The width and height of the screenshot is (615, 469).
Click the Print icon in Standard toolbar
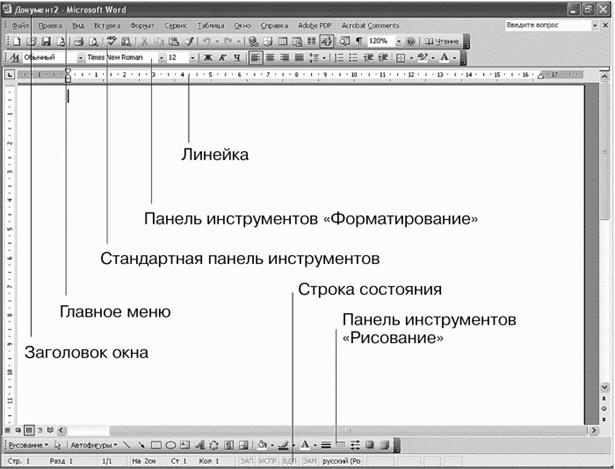pyautogui.click(x=79, y=41)
